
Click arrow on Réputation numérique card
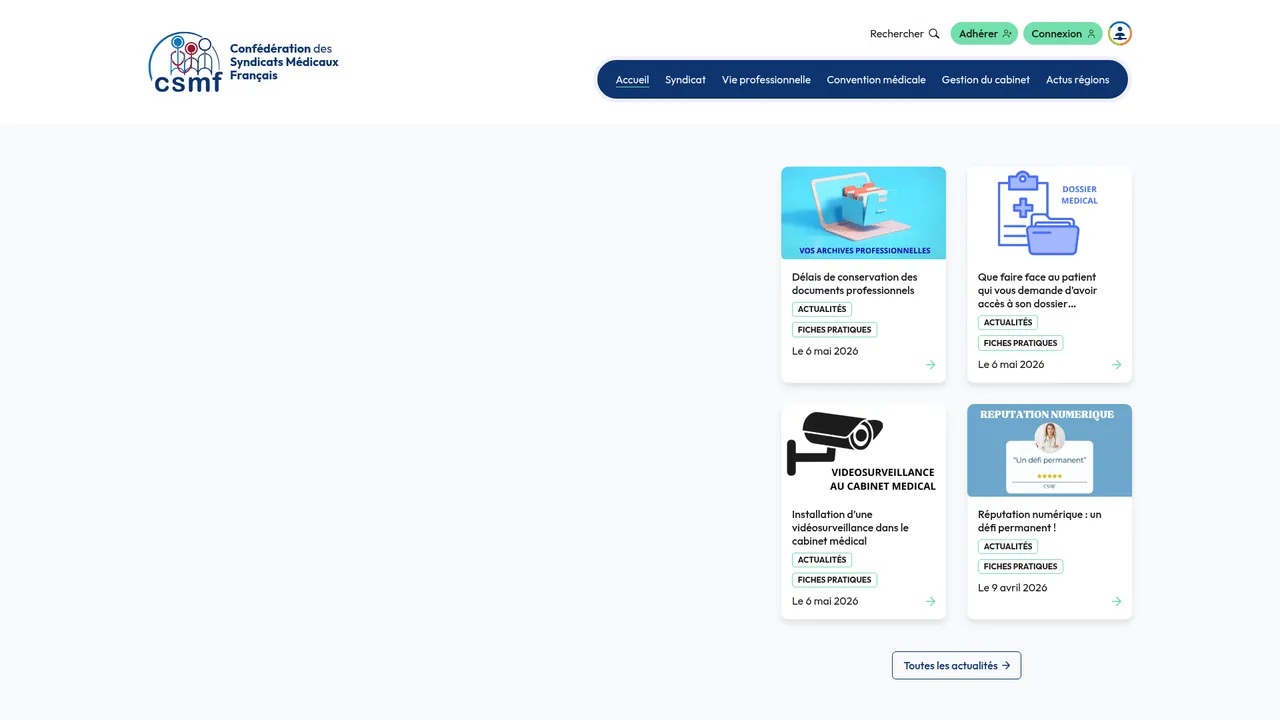point(1116,602)
